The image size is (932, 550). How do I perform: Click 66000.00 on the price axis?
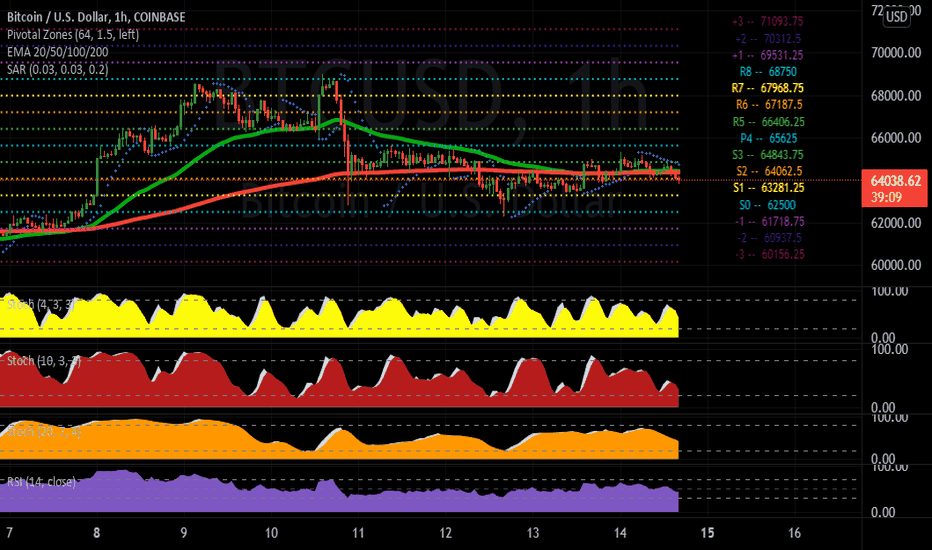(x=896, y=138)
